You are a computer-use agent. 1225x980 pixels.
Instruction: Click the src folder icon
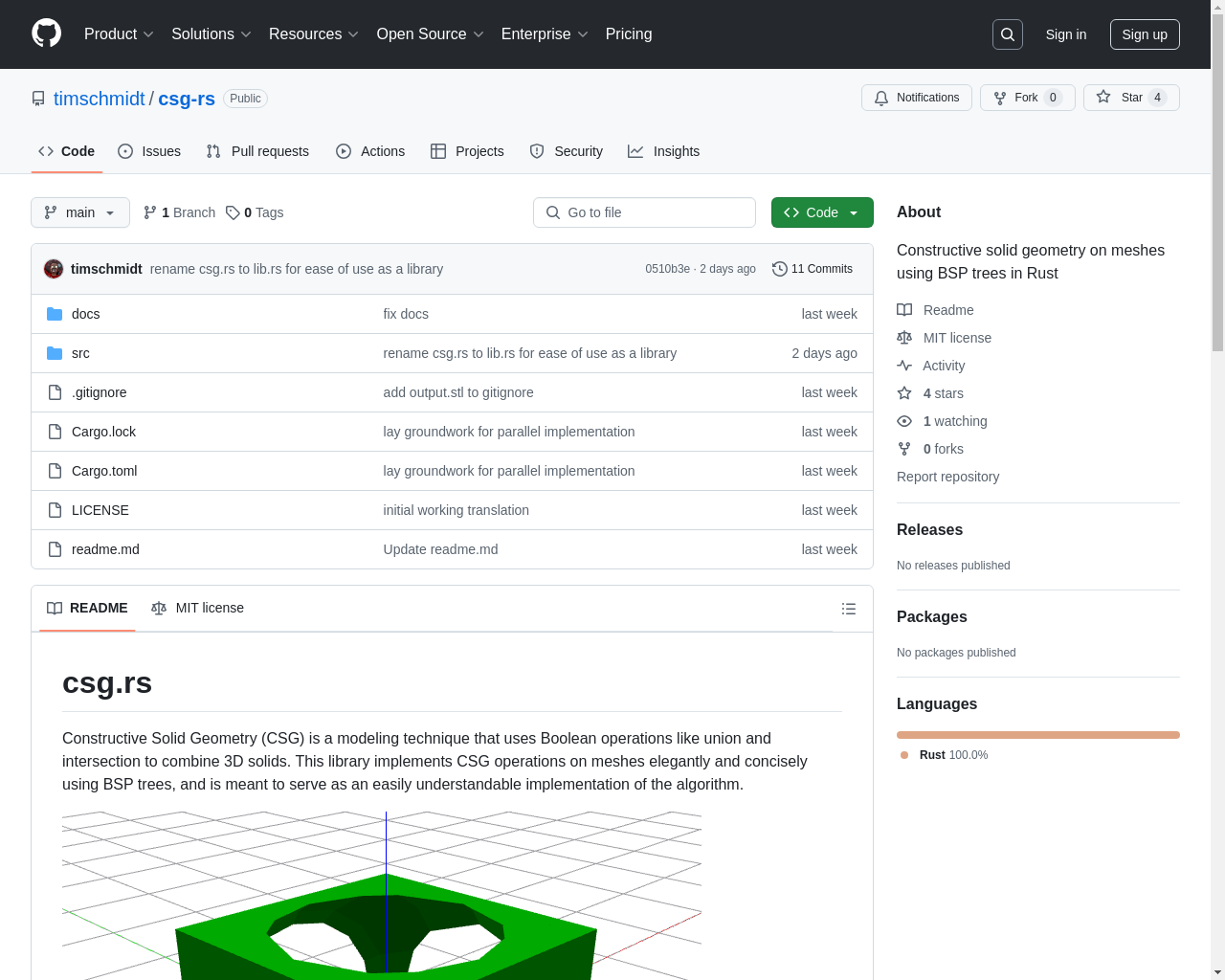(x=55, y=353)
